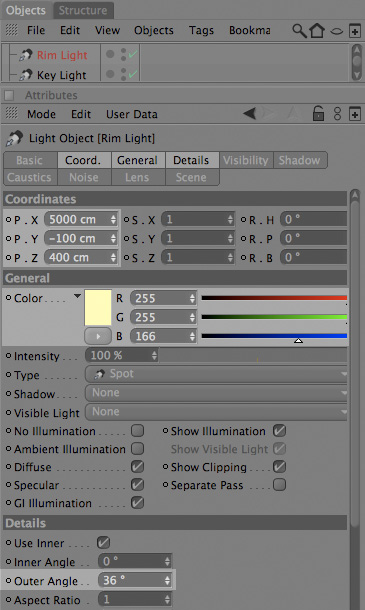Viewport: 365px width, 610px height.
Task: Open the light Type dropdown showing Spot
Action: tap(216, 374)
